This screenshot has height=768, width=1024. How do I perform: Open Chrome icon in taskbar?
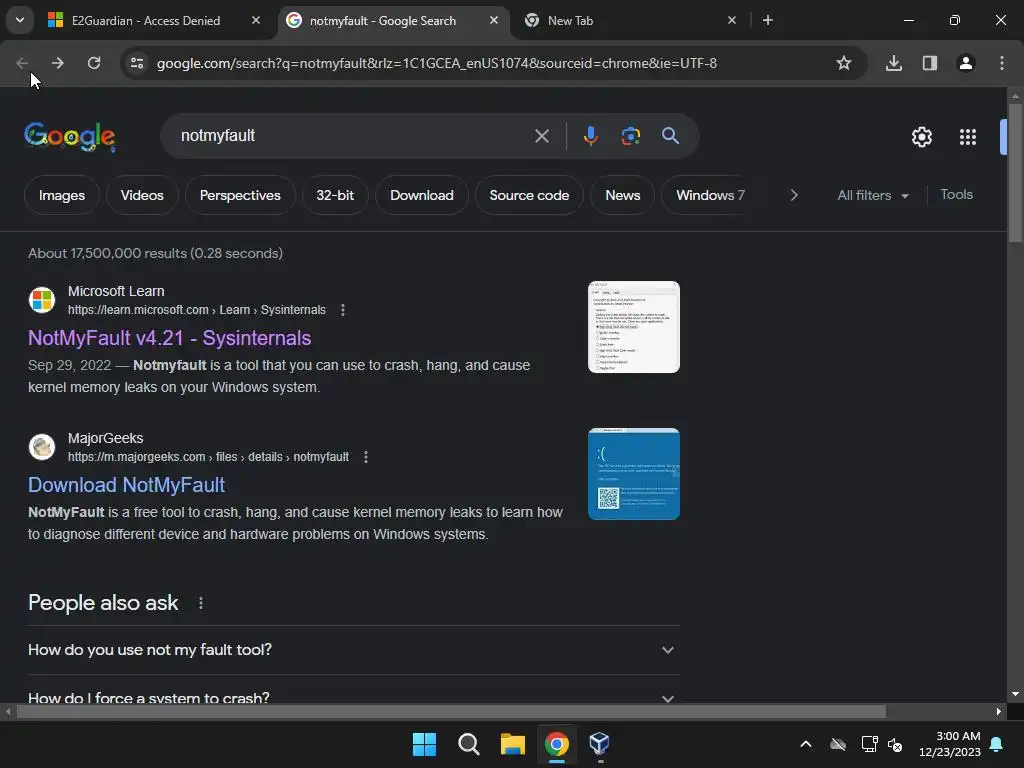[x=556, y=744]
